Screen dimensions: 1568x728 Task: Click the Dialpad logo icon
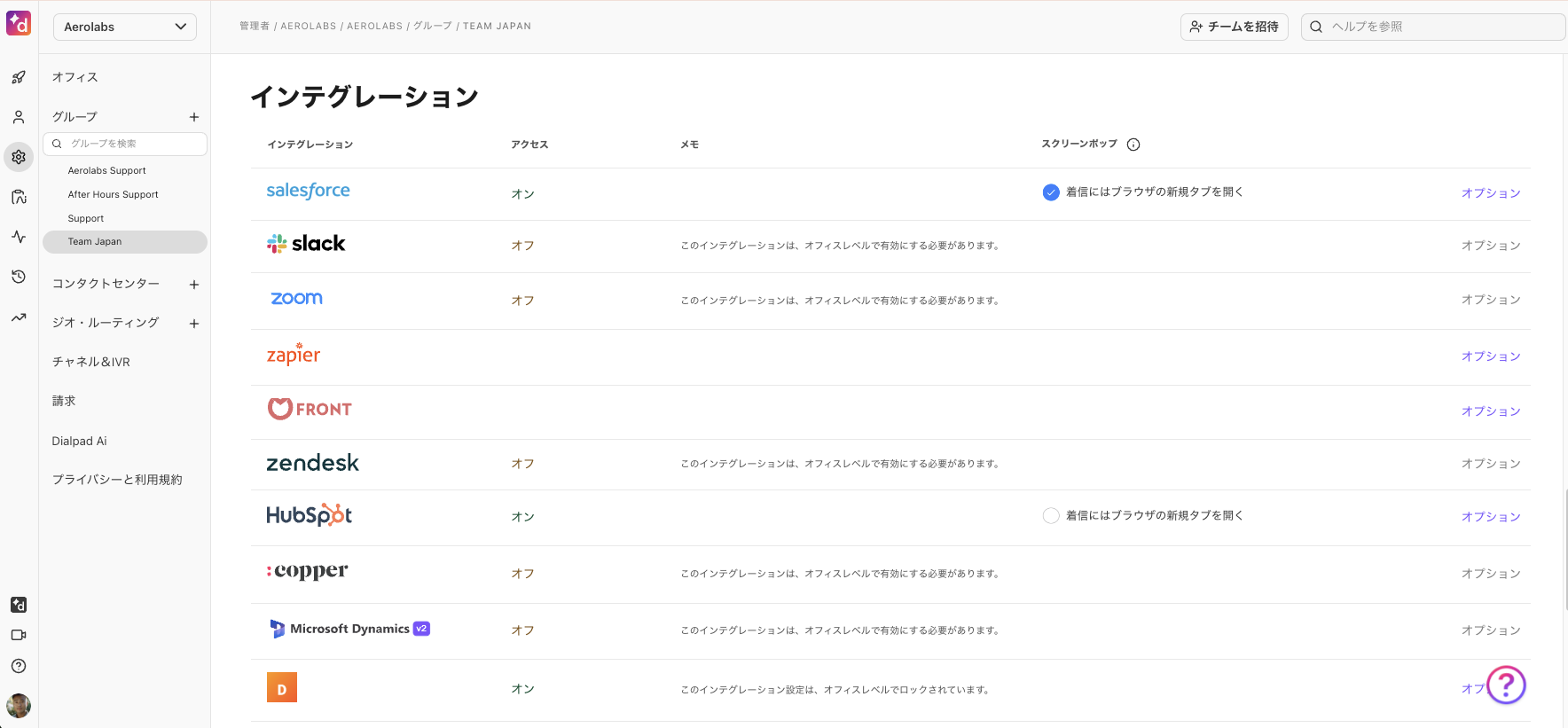point(19,24)
